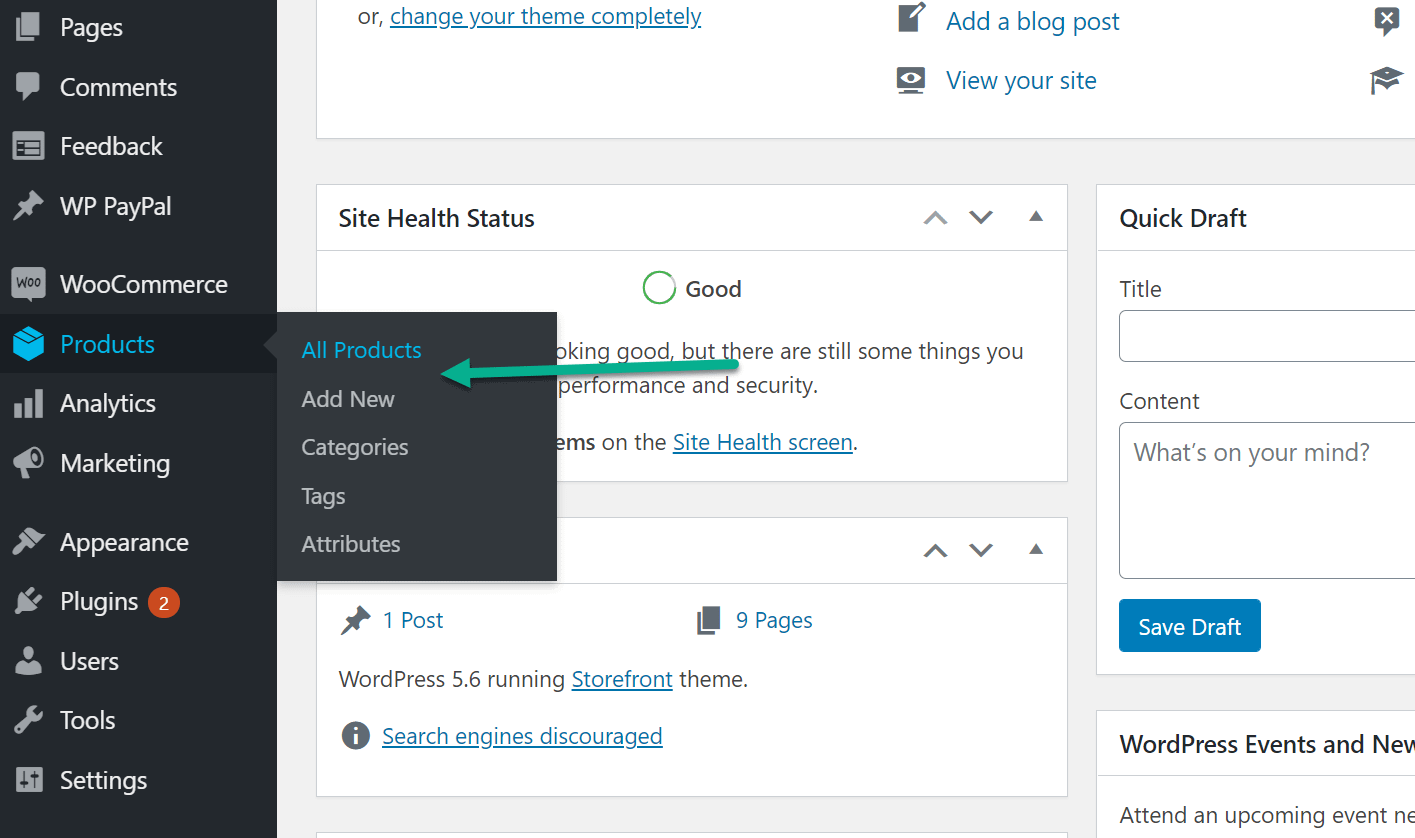Screen dimensions: 1415x838
Task: Open the Site Health screen link
Action: [762, 442]
